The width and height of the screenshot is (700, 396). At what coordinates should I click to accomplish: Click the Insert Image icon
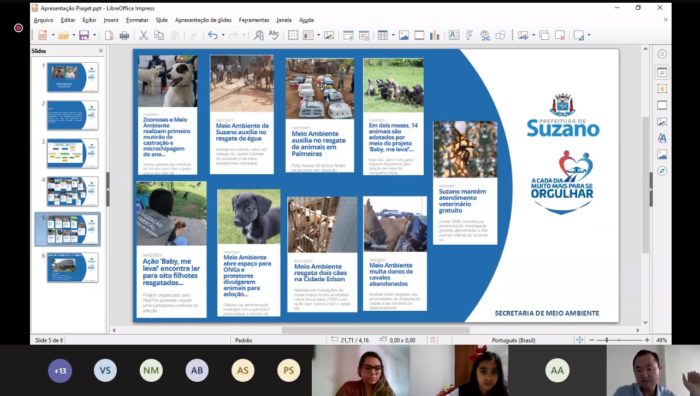click(x=404, y=35)
